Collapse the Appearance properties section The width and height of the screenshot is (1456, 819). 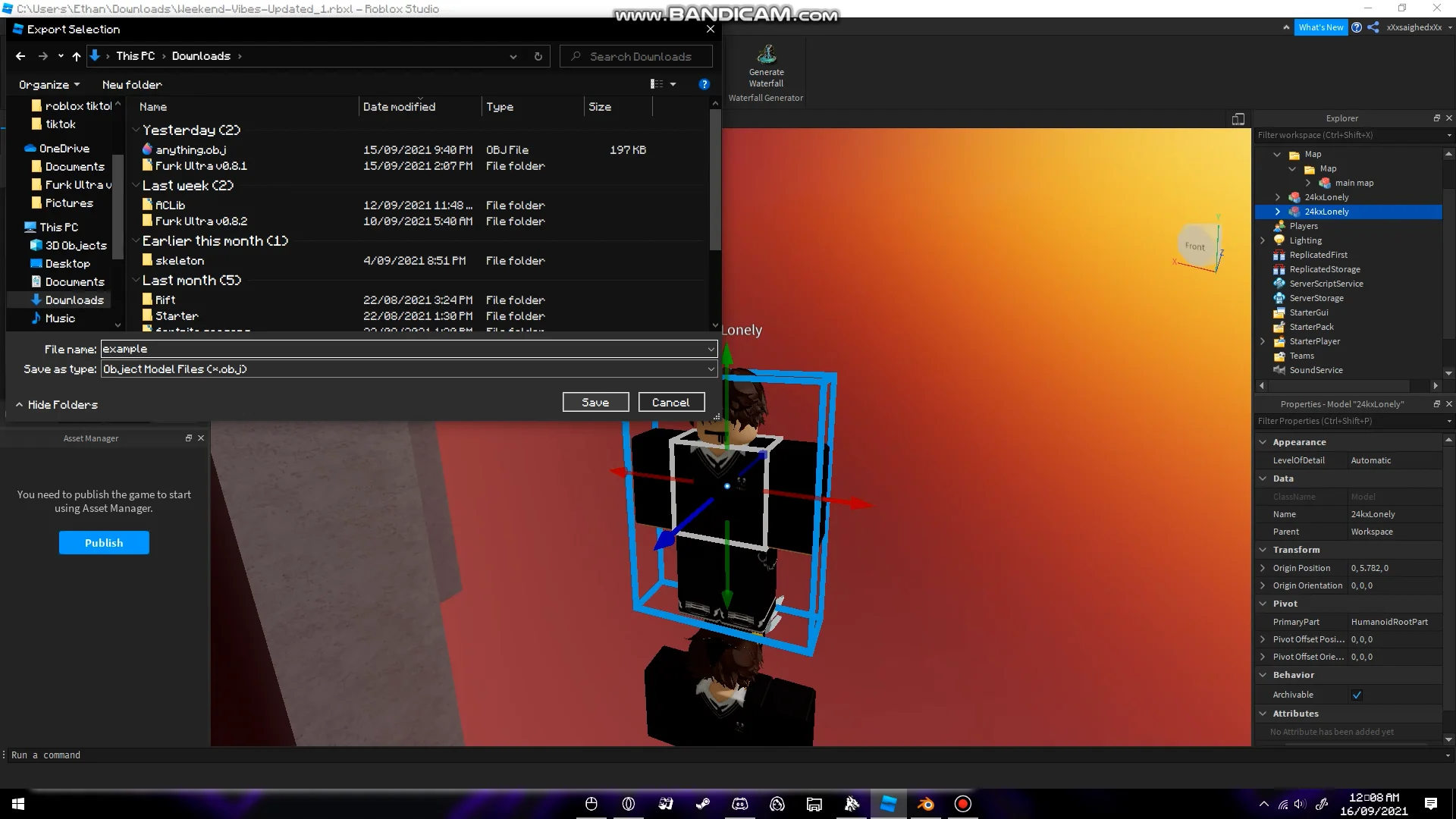pyautogui.click(x=1263, y=442)
